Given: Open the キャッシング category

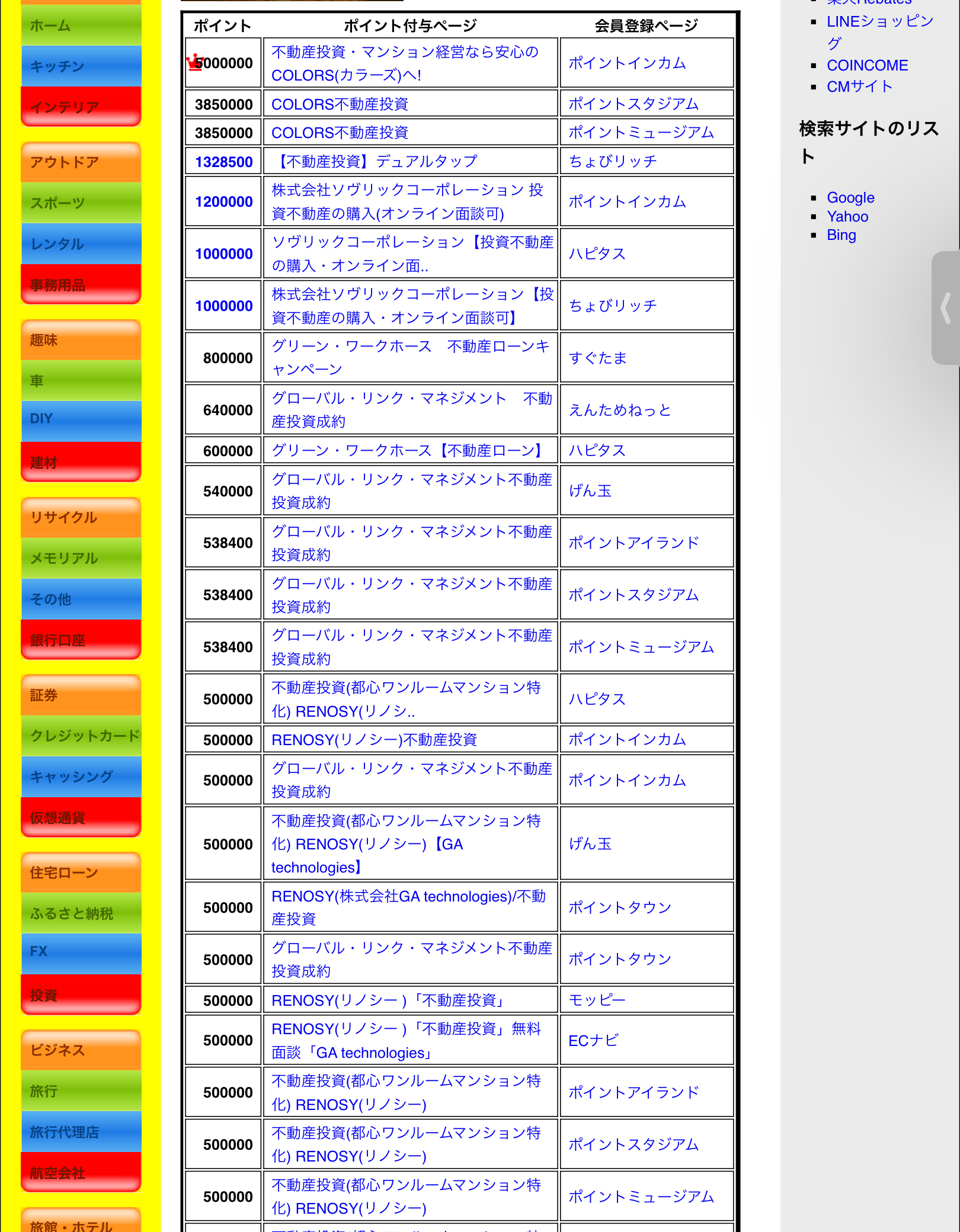Looking at the screenshot, I should [x=81, y=777].
